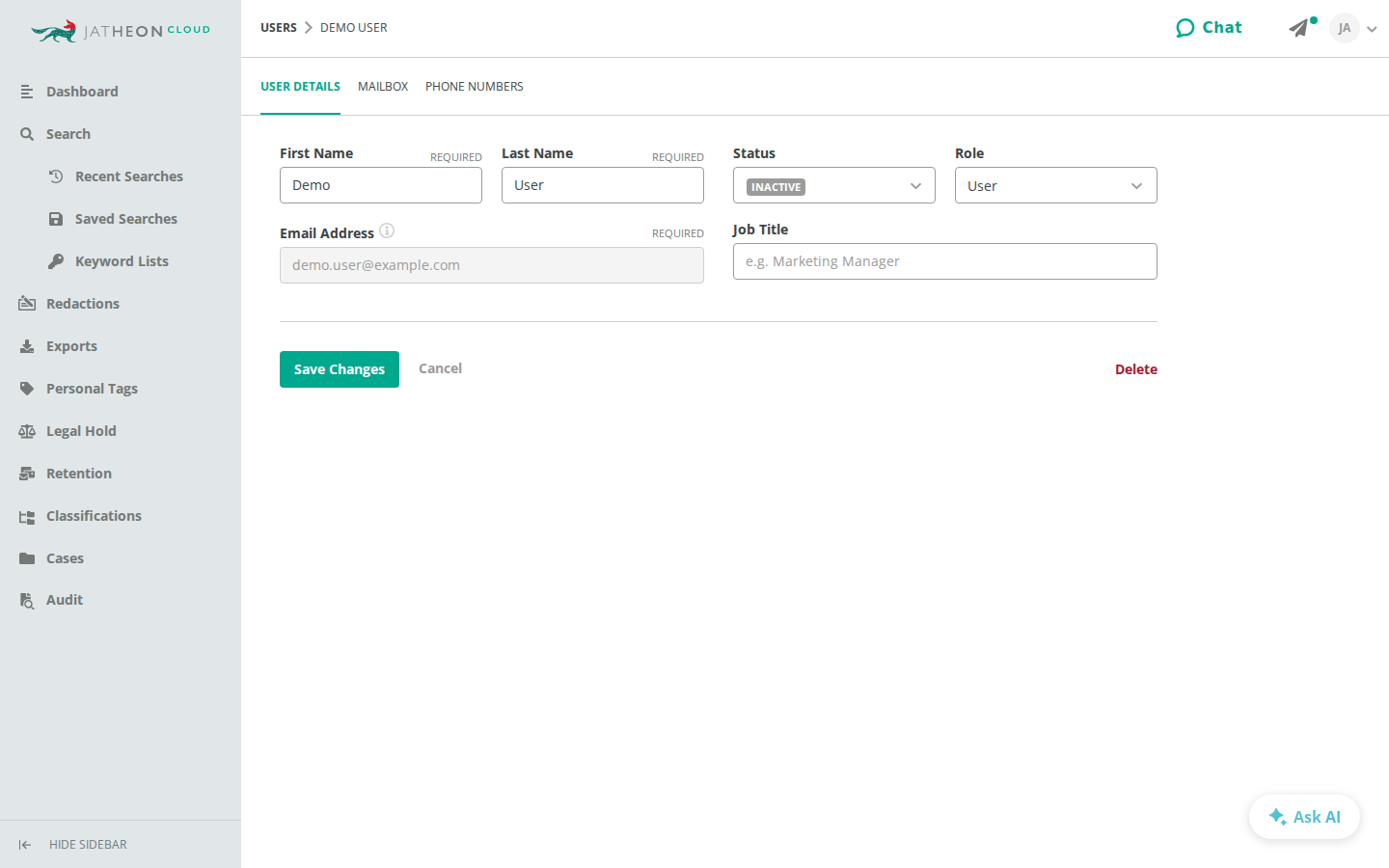Switch to the Mailbox tab

(x=383, y=87)
